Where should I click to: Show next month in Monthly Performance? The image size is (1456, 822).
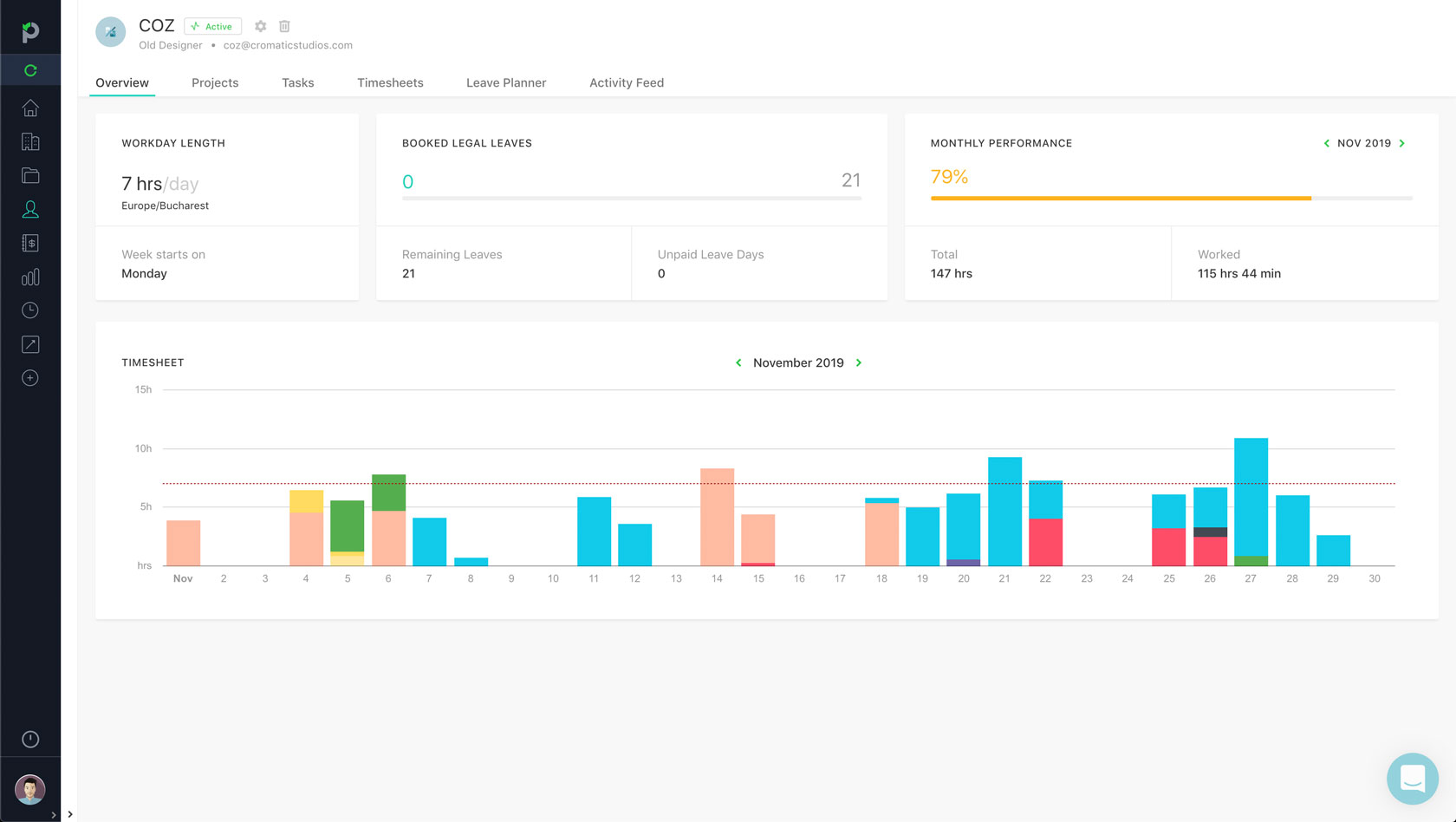(x=1402, y=144)
